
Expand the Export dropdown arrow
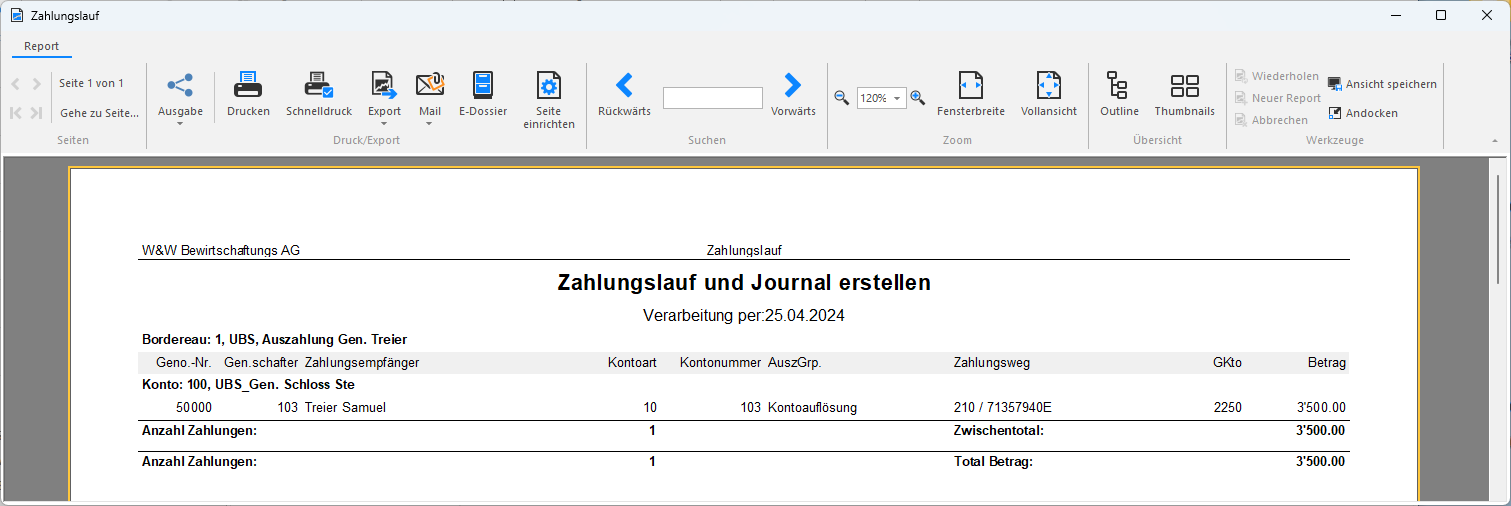coord(384,124)
